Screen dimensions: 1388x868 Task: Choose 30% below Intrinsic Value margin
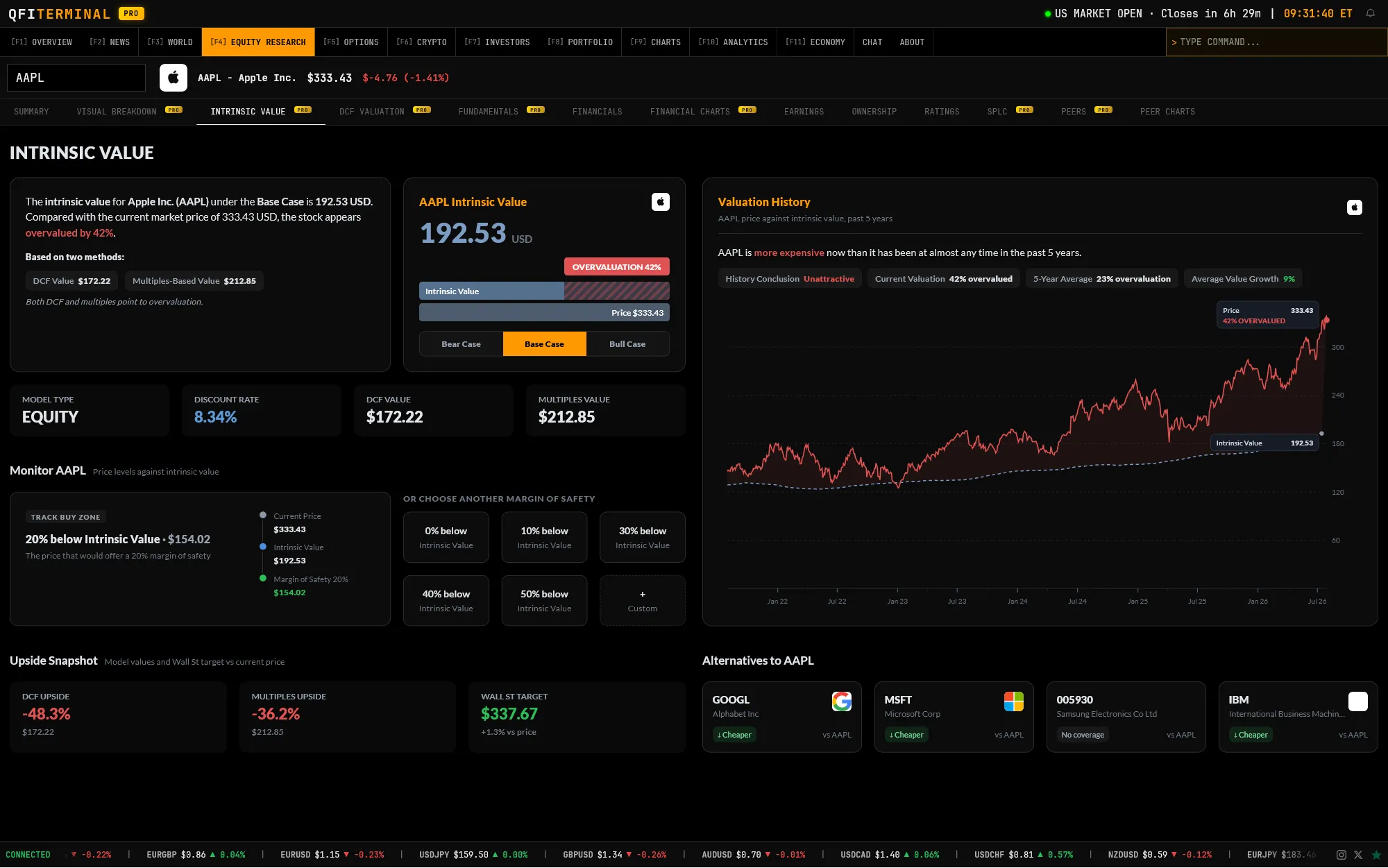click(643, 538)
